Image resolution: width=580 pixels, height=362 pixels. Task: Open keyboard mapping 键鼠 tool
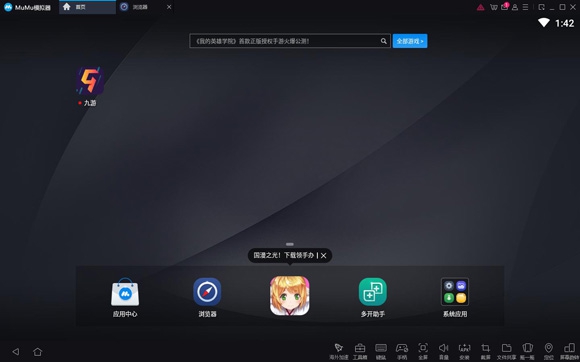381,351
